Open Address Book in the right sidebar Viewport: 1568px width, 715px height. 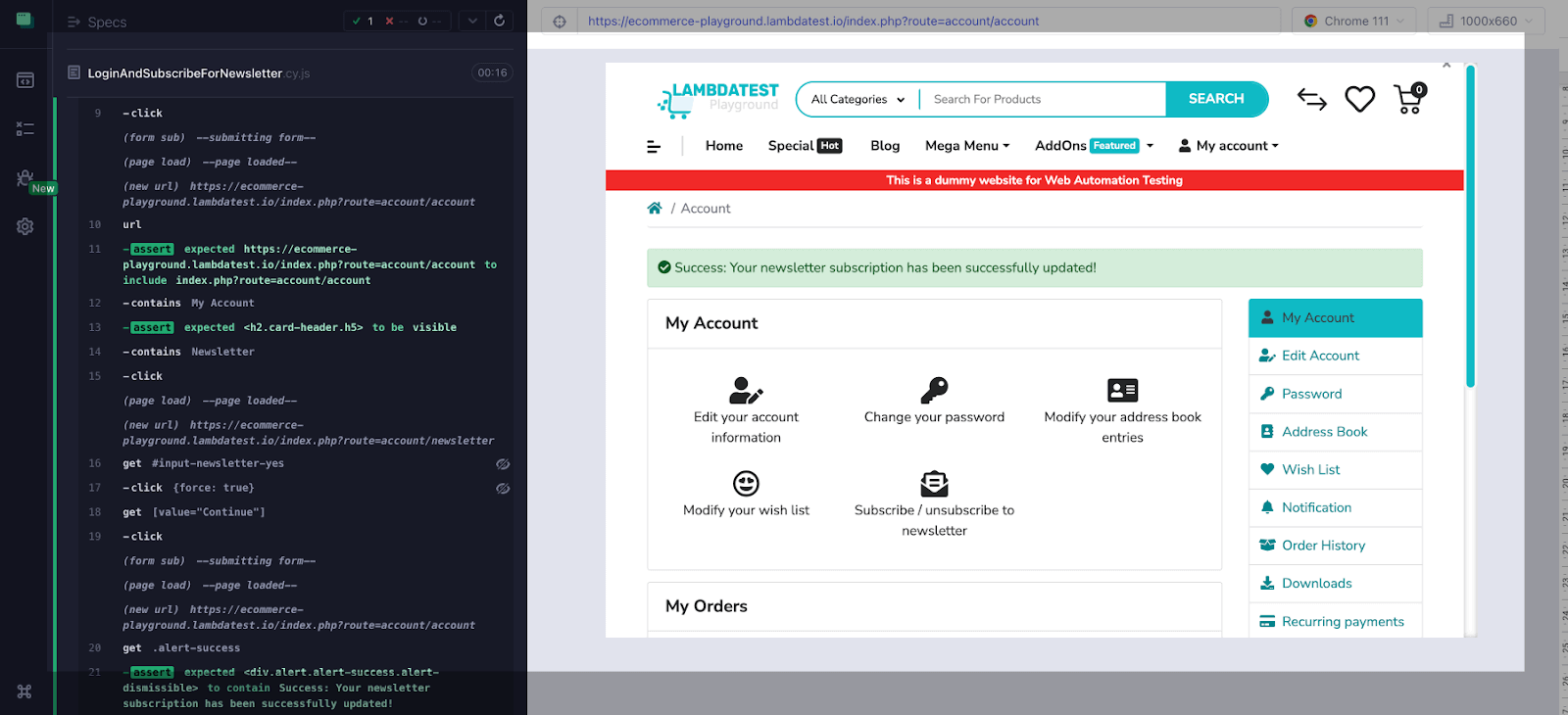pyautogui.click(x=1335, y=432)
